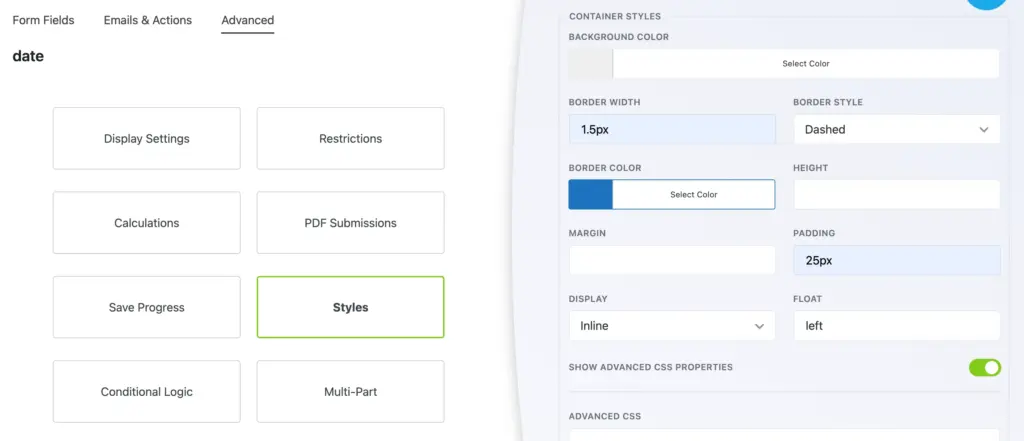This screenshot has height=441, width=1024.
Task: Open Conditional Logic settings
Action: click(x=146, y=392)
